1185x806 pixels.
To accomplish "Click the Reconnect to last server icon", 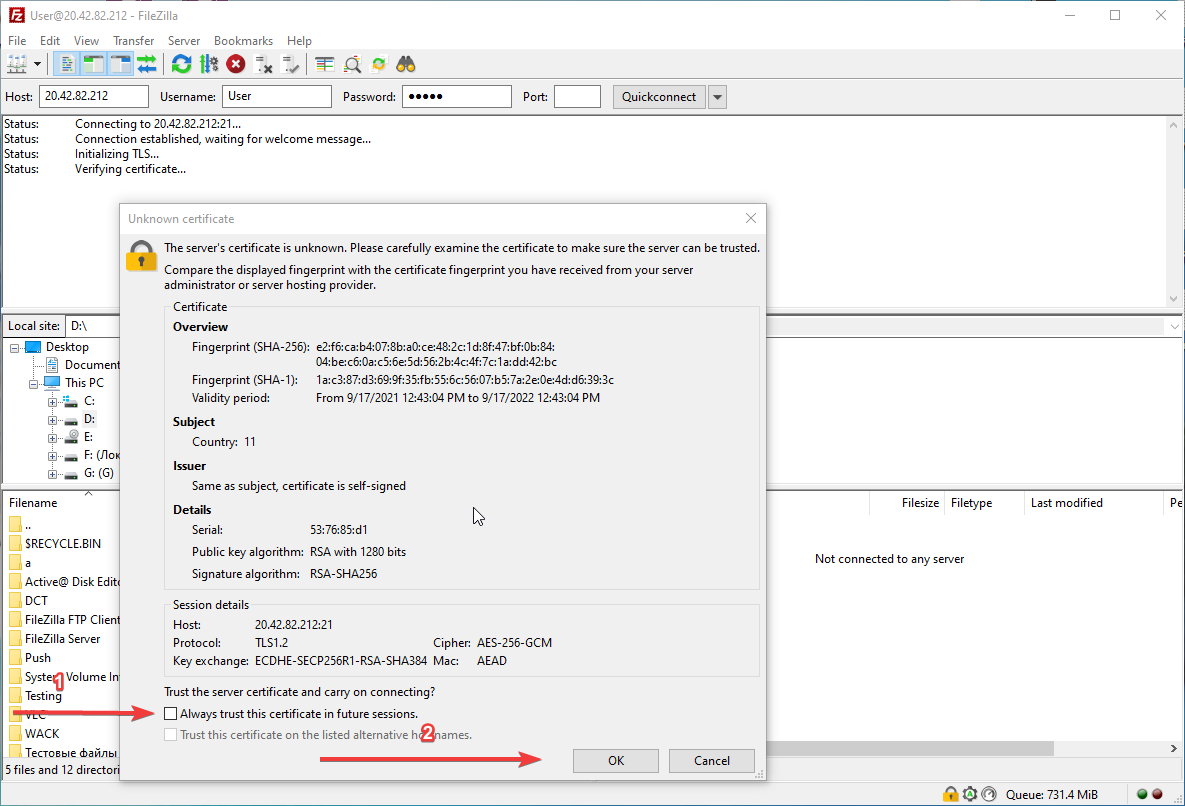I will pos(290,64).
